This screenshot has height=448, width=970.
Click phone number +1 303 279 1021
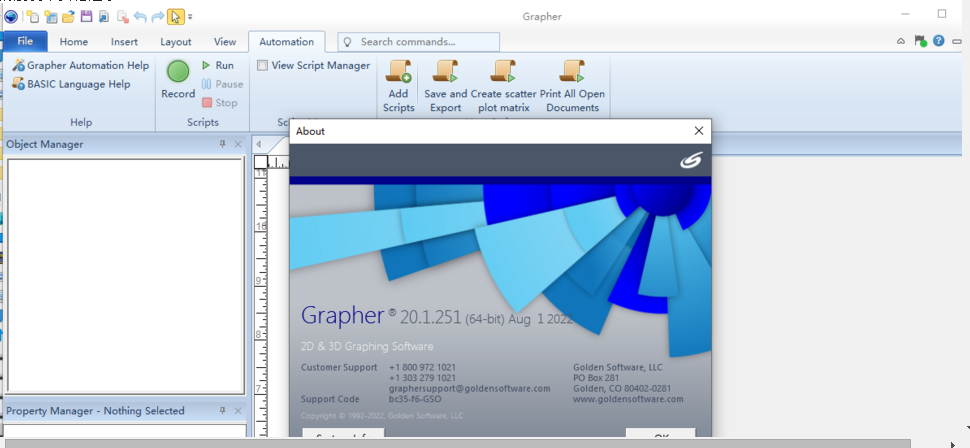[x=423, y=377]
